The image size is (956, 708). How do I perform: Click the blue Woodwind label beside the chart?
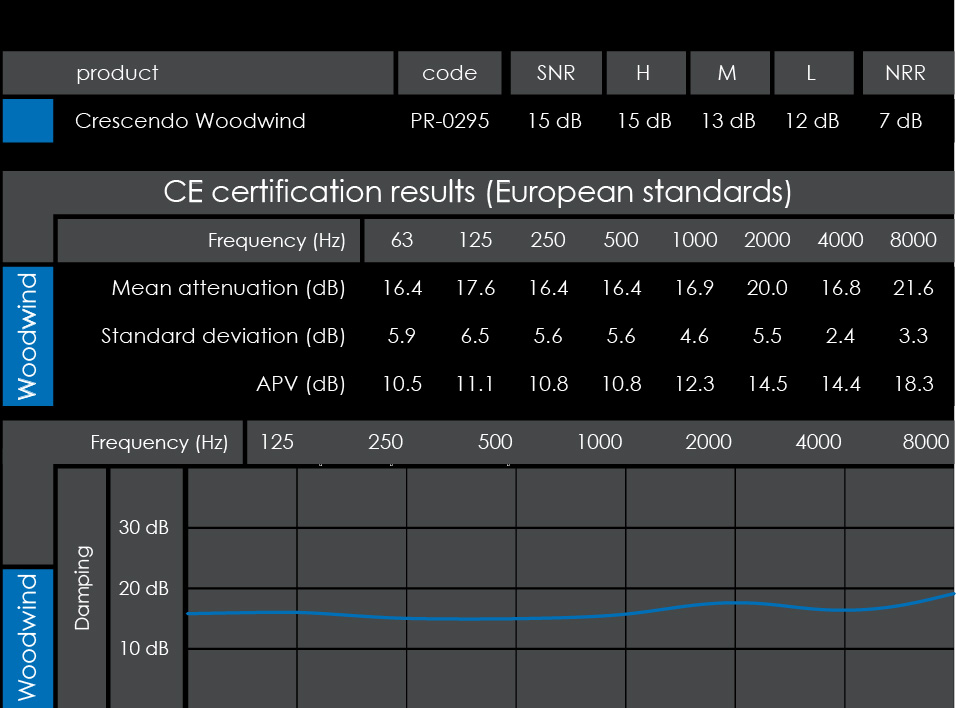(28, 638)
